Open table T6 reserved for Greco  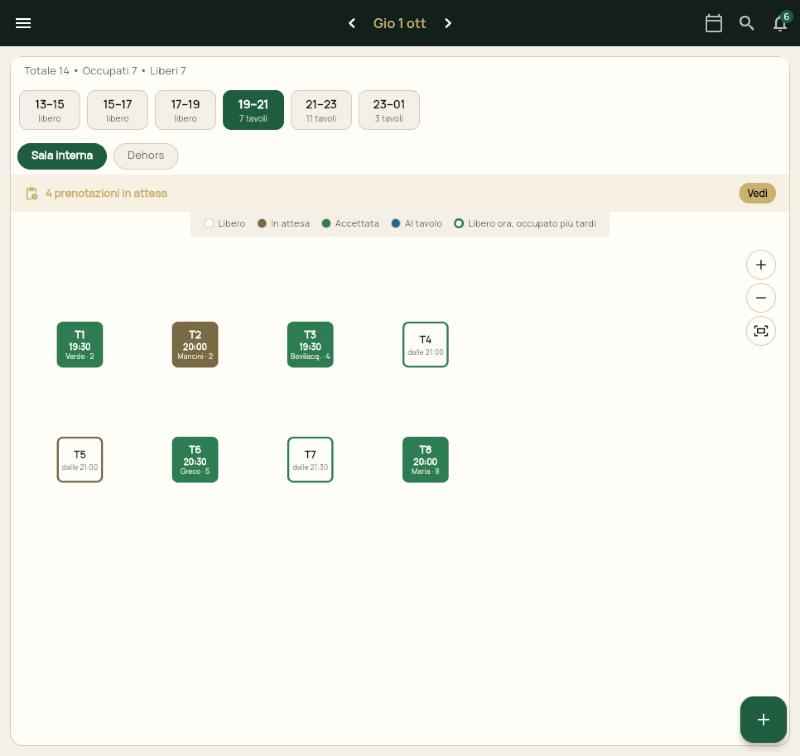pyautogui.click(x=195, y=460)
